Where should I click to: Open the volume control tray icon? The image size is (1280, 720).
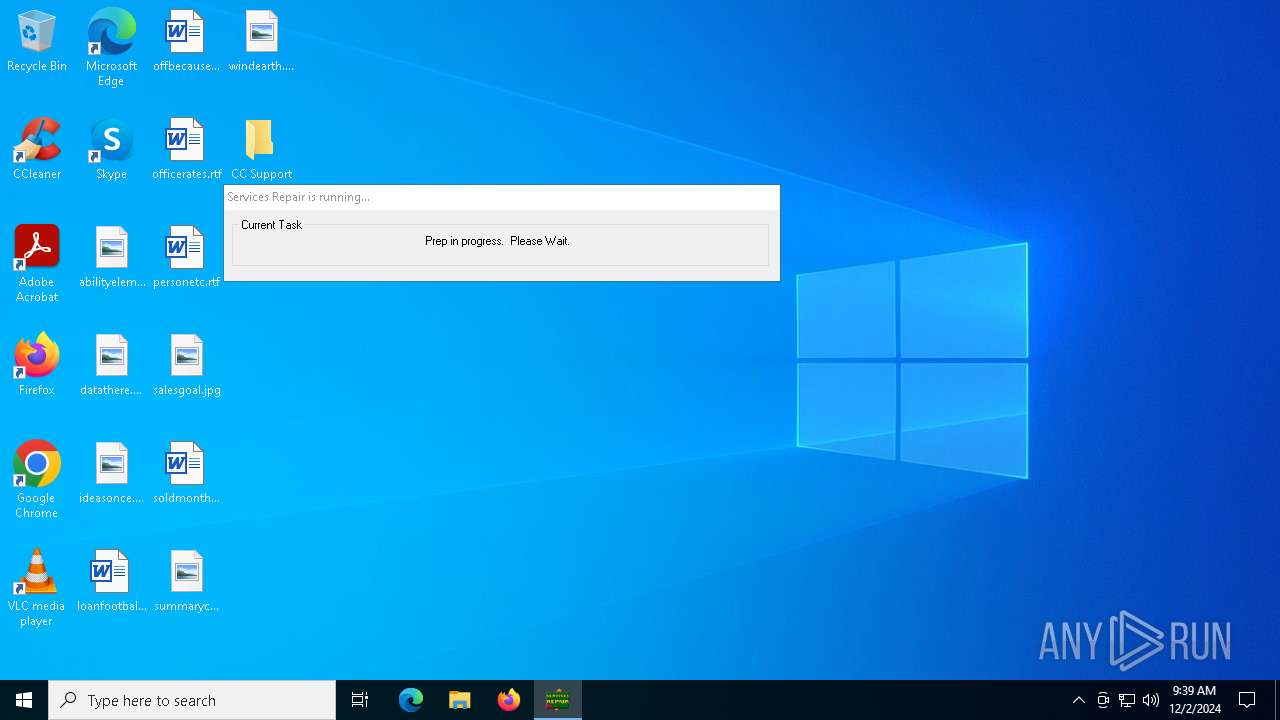tap(1151, 700)
